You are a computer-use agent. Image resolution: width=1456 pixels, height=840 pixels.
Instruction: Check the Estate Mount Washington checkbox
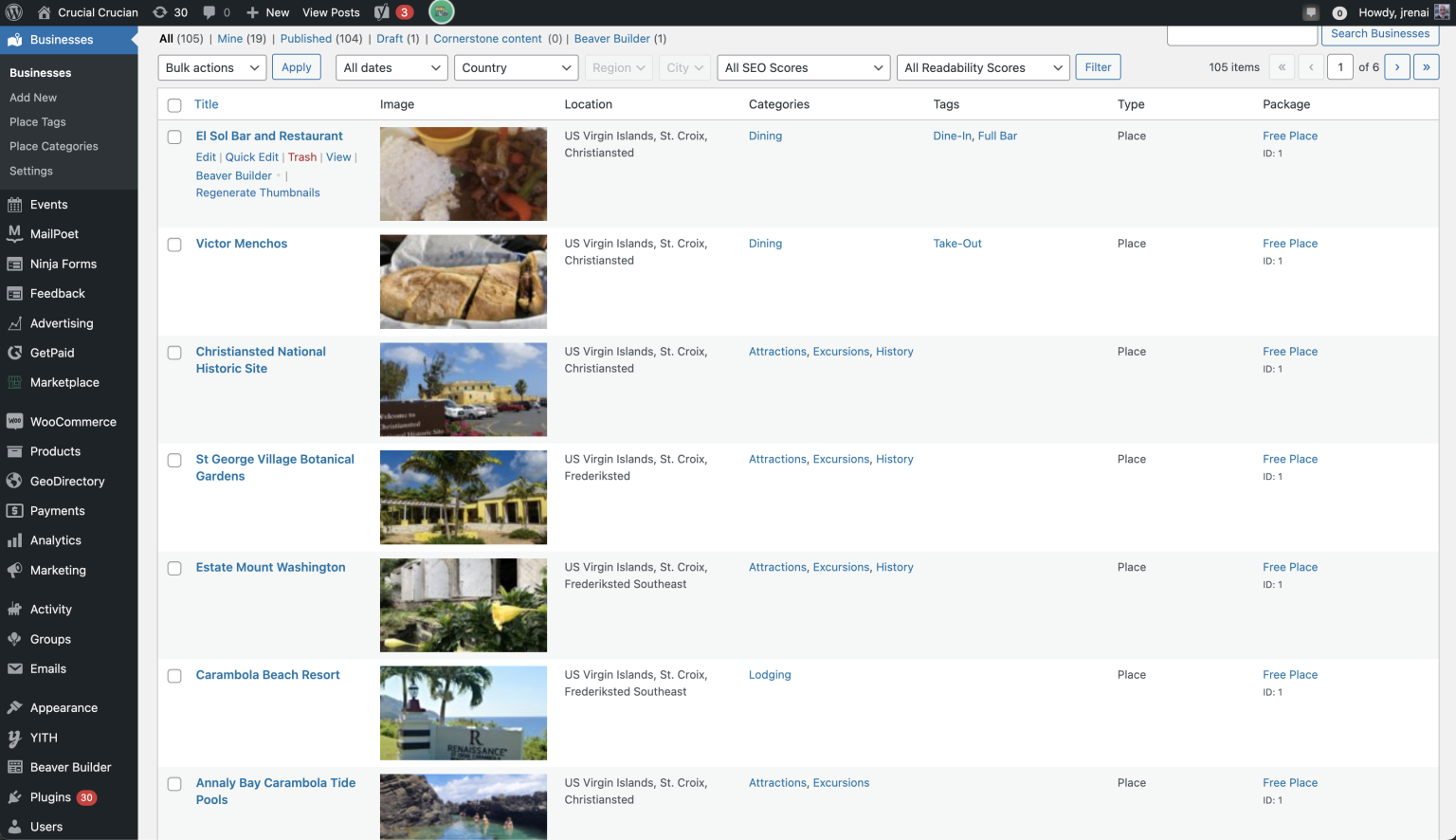[x=174, y=569]
